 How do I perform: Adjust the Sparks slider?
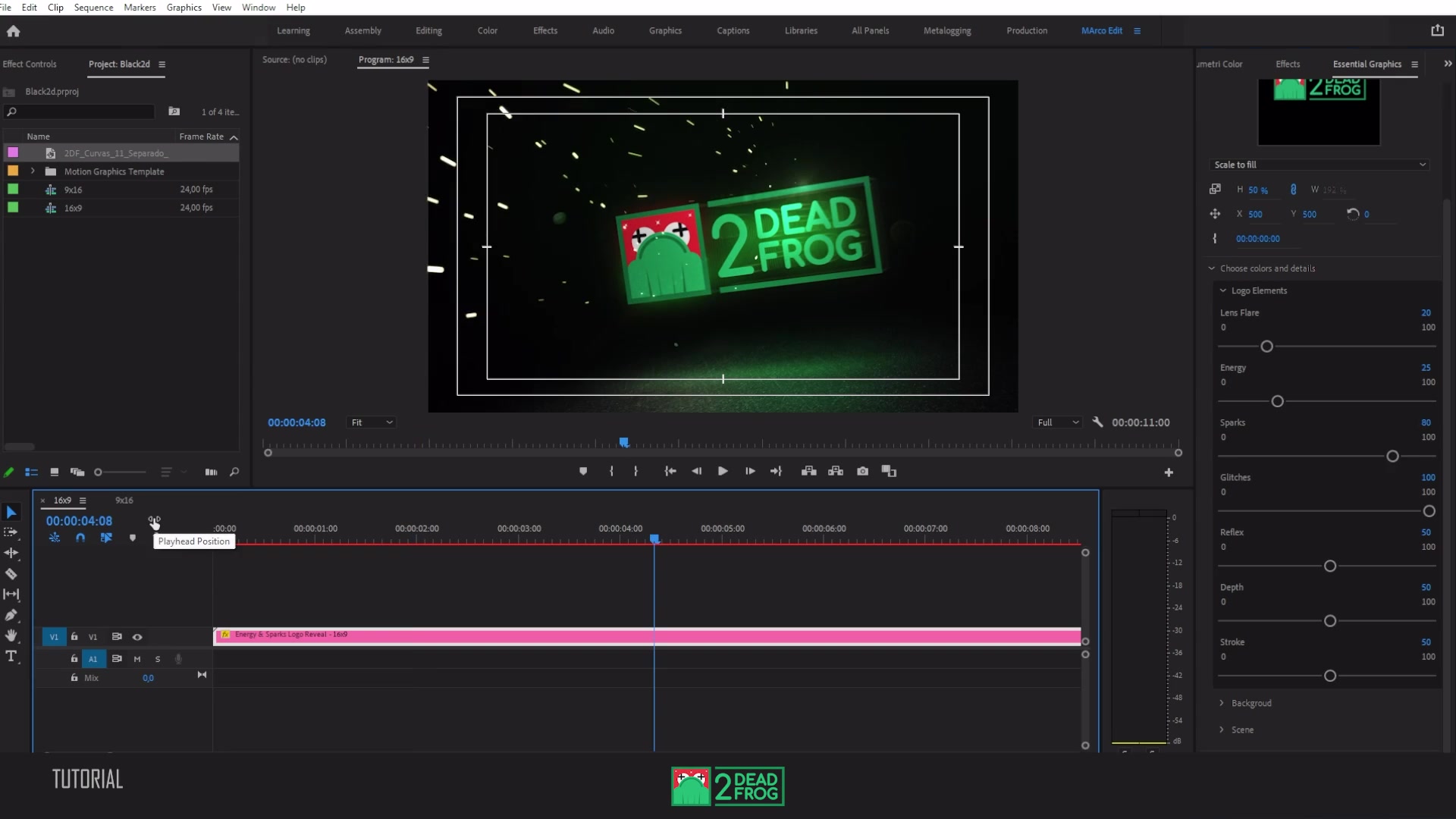[1392, 457]
